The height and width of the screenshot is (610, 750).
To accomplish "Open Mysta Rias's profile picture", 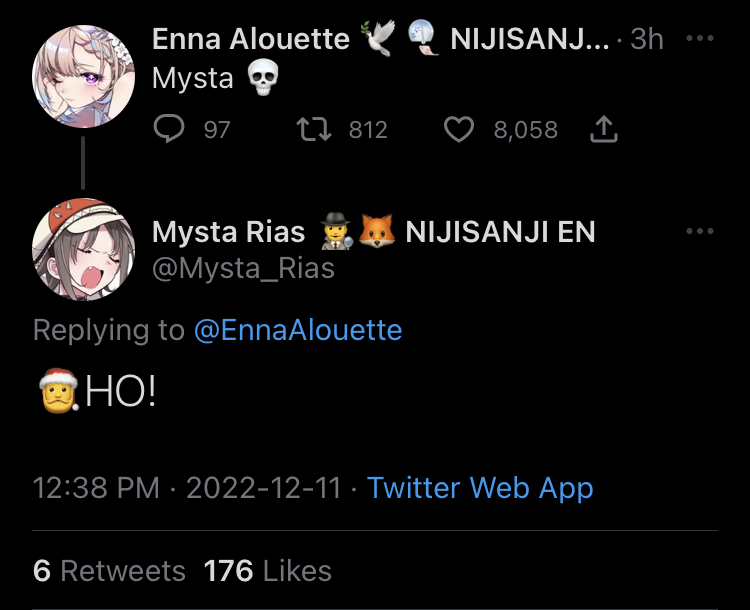I will tap(83, 249).
